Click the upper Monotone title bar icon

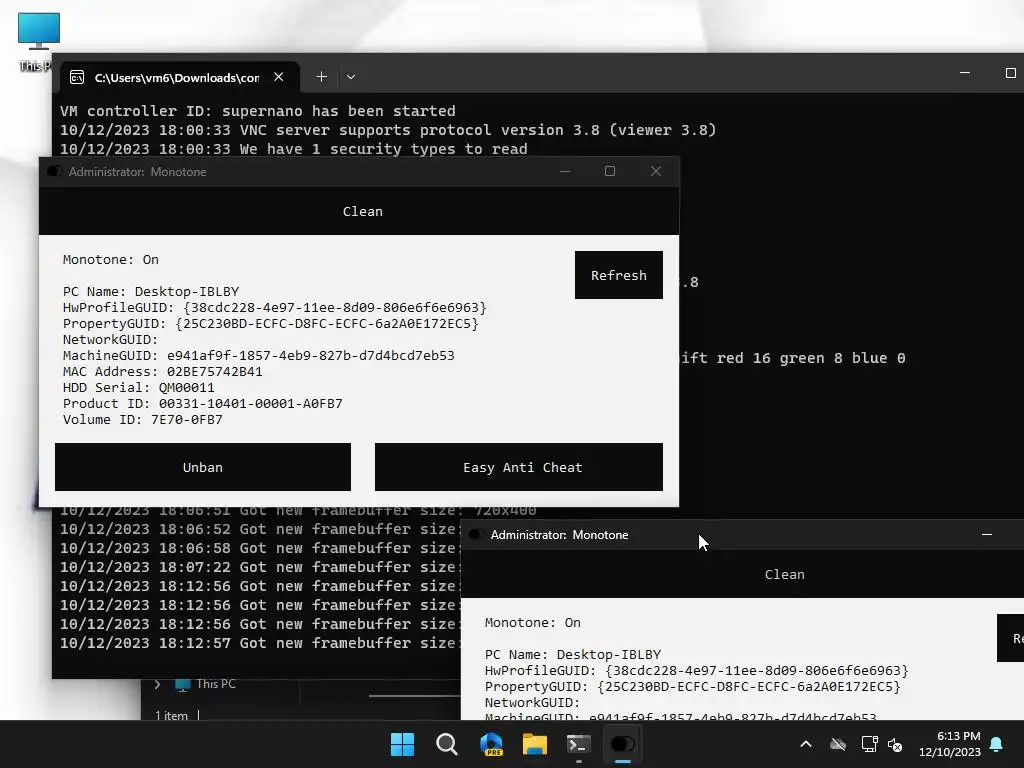[54, 171]
